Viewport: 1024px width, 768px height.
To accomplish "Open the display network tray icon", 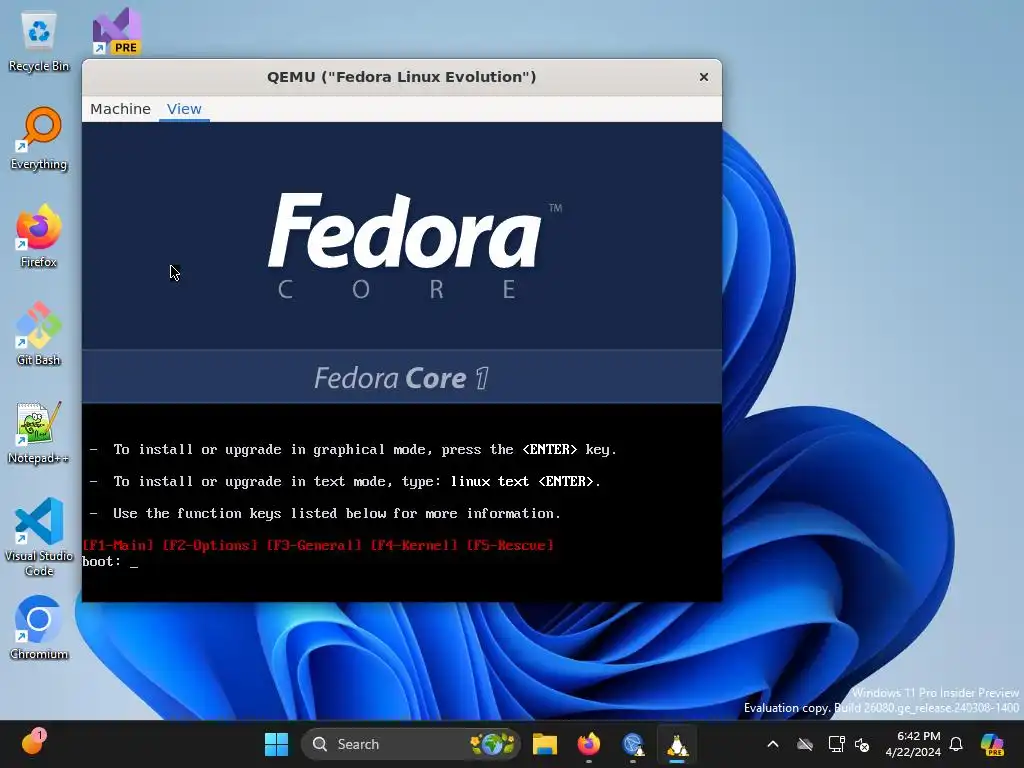I will 836,744.
